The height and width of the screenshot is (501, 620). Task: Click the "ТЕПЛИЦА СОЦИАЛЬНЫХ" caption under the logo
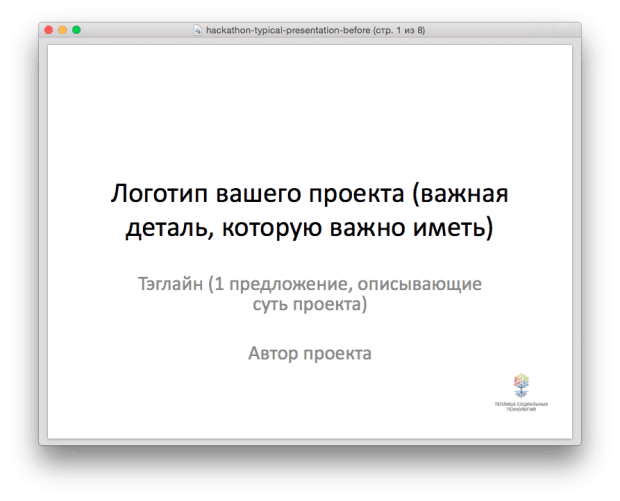point(521,404)
